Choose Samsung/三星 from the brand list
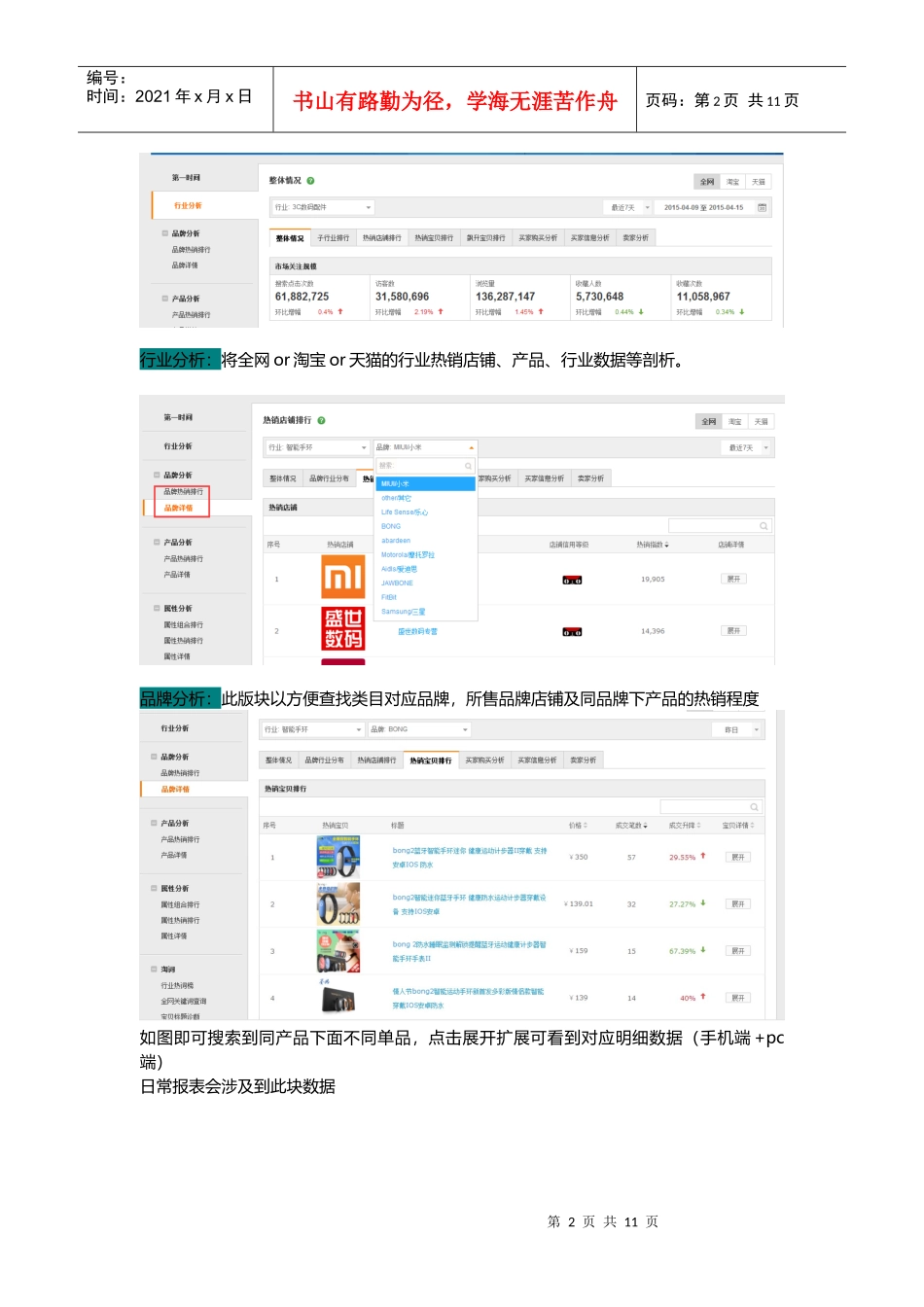The image size is (924, 1307). (403, 612)
